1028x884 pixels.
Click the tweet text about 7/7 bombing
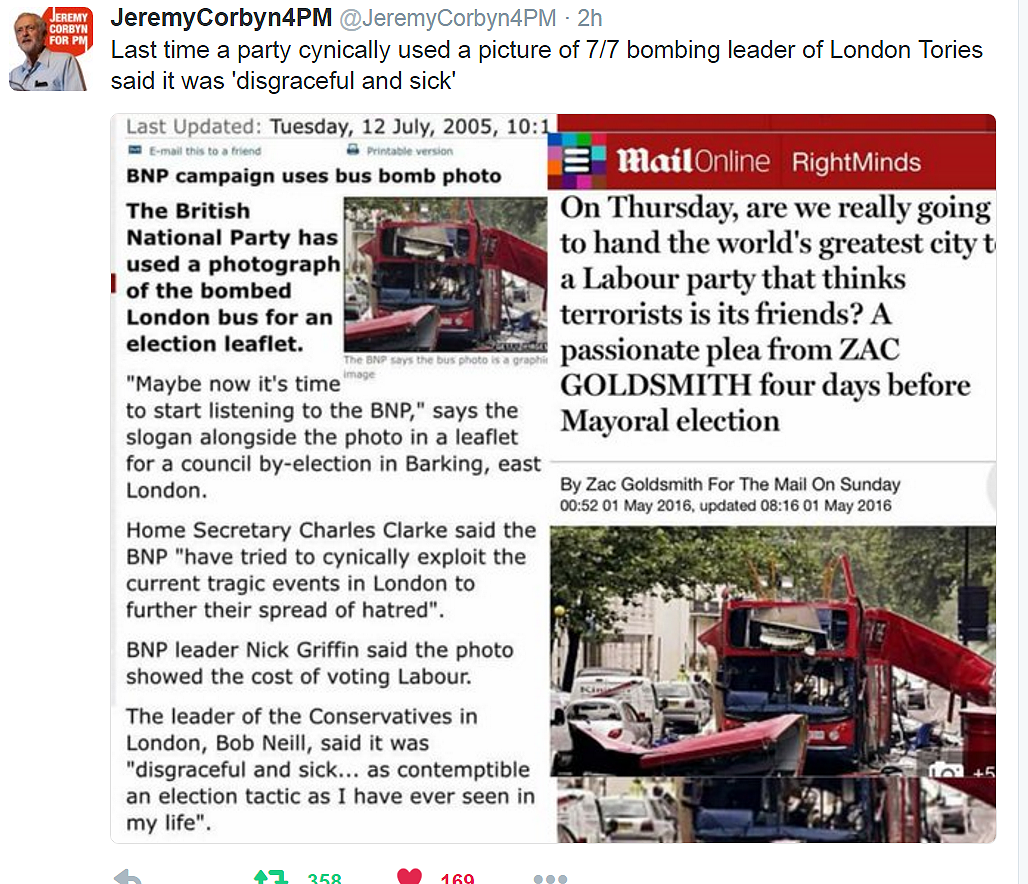click(x=546, y=65)
